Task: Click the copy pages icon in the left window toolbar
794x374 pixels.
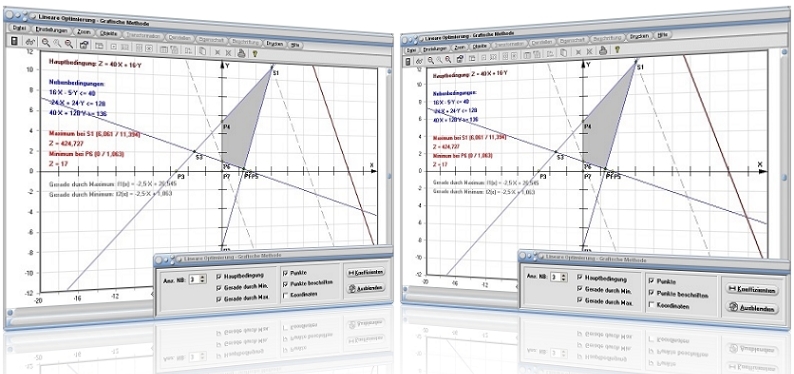Action: 202,51
